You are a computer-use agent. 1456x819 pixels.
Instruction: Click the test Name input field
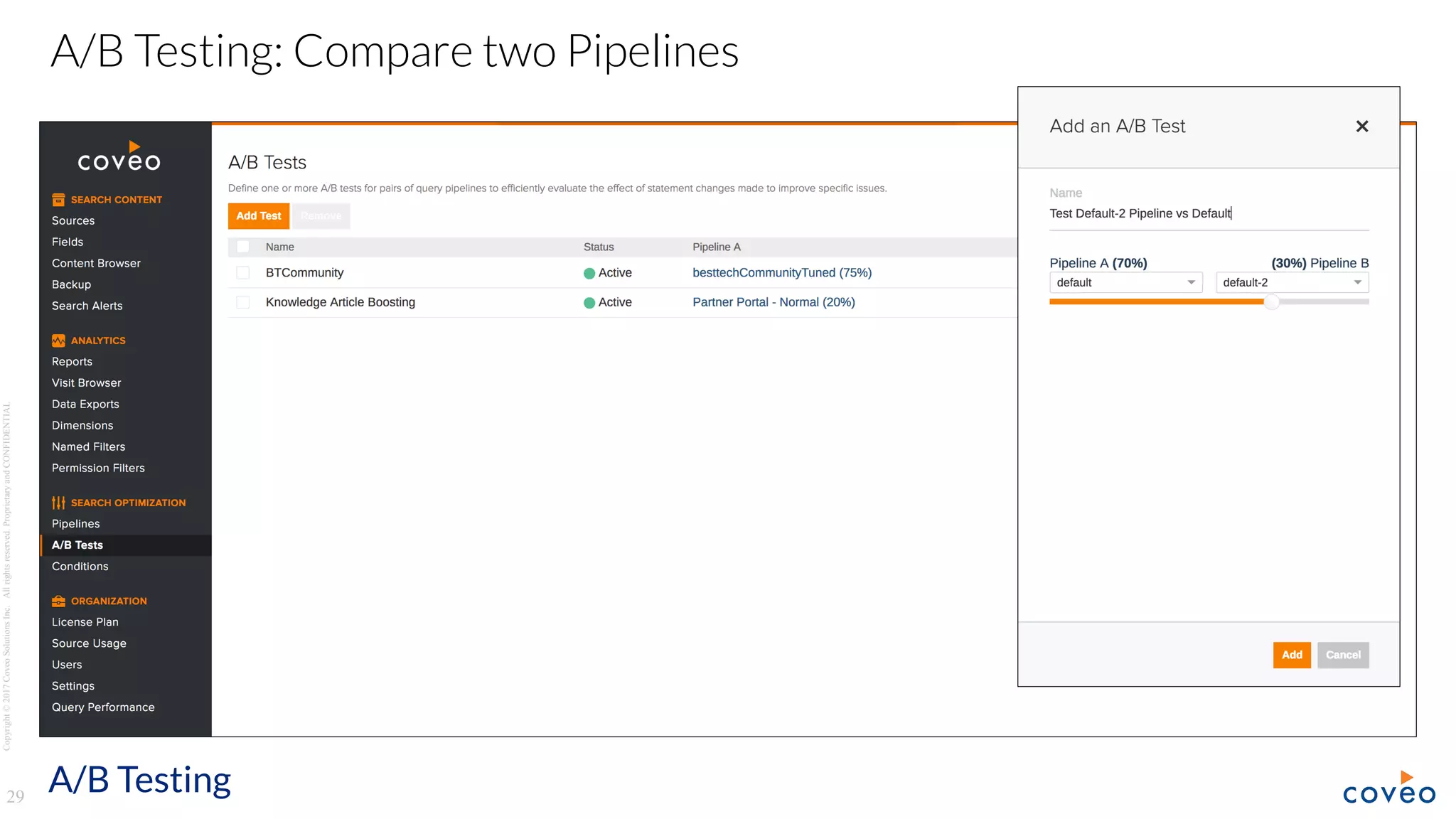(1208, 213)
